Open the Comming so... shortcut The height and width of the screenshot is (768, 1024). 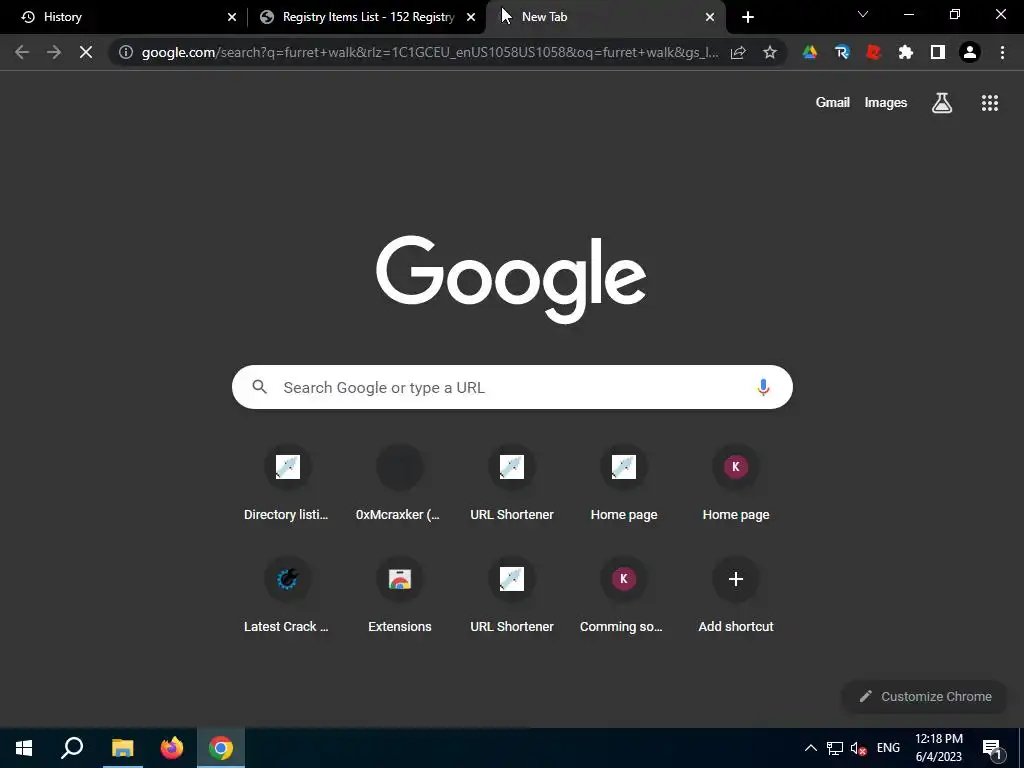[624, 596]
